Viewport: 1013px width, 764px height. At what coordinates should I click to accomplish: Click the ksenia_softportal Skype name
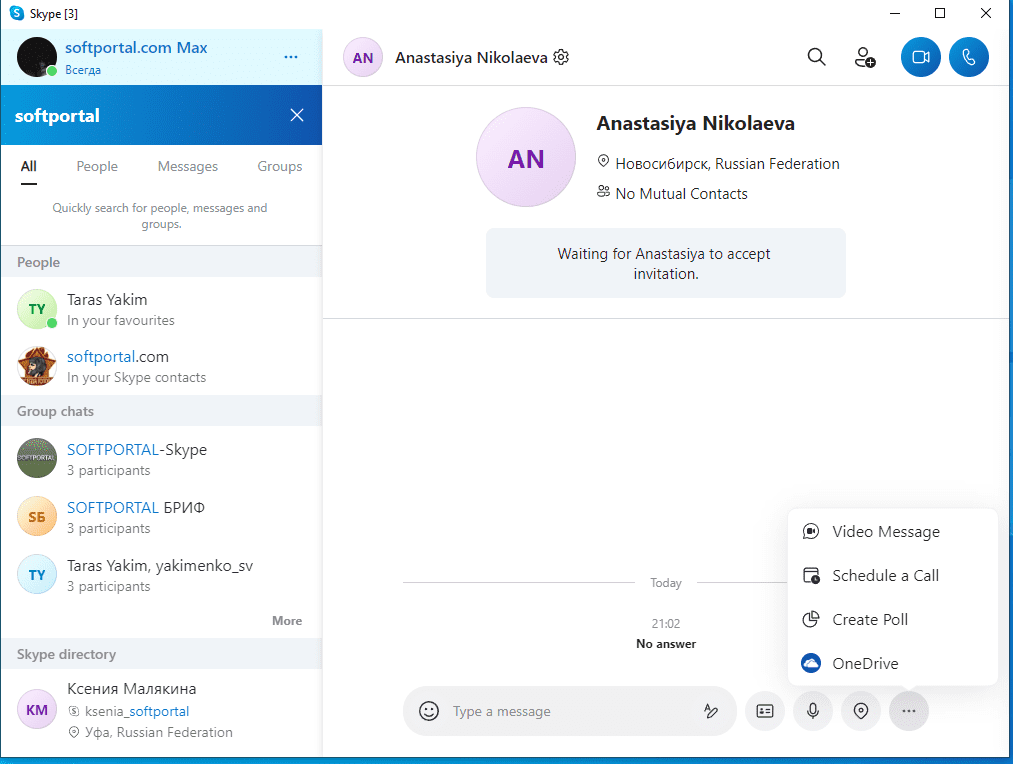tap(137, 711)
